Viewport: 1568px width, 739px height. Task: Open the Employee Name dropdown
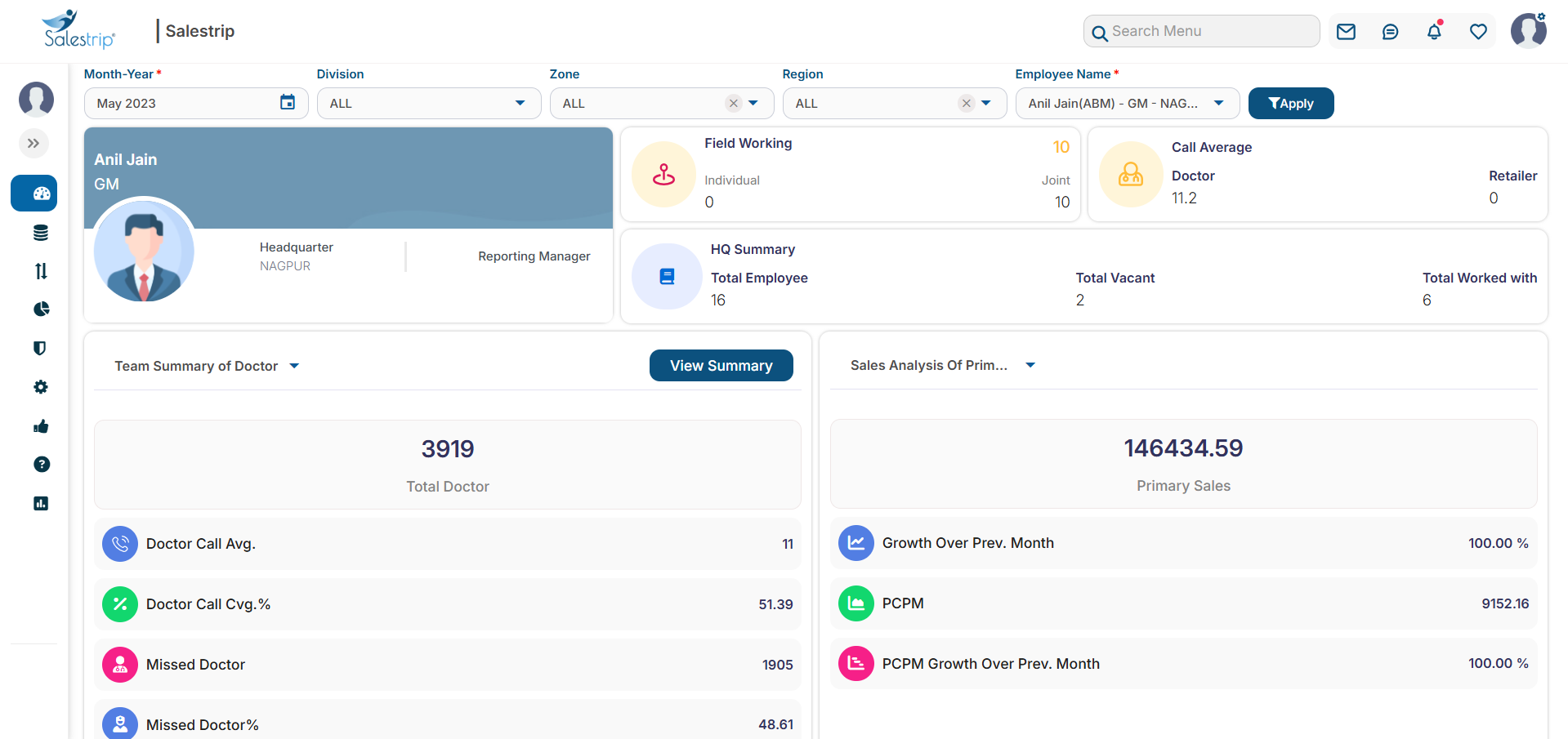[x=1128, y=104]
